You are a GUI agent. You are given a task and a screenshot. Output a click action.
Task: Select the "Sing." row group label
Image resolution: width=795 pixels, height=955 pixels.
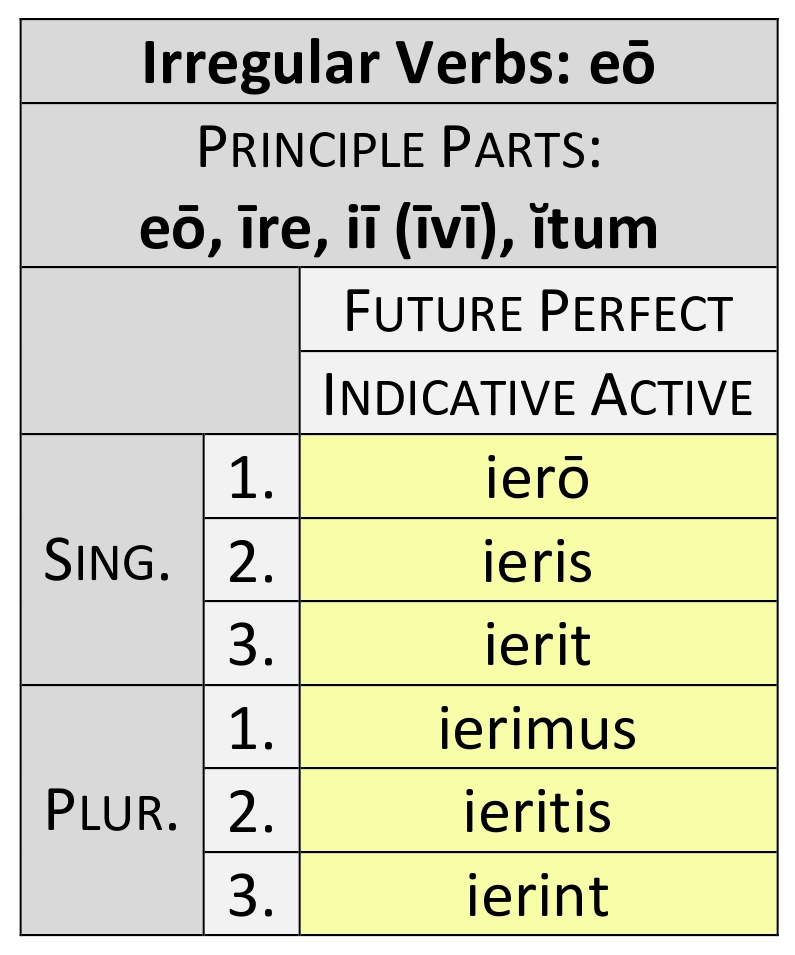111,561
